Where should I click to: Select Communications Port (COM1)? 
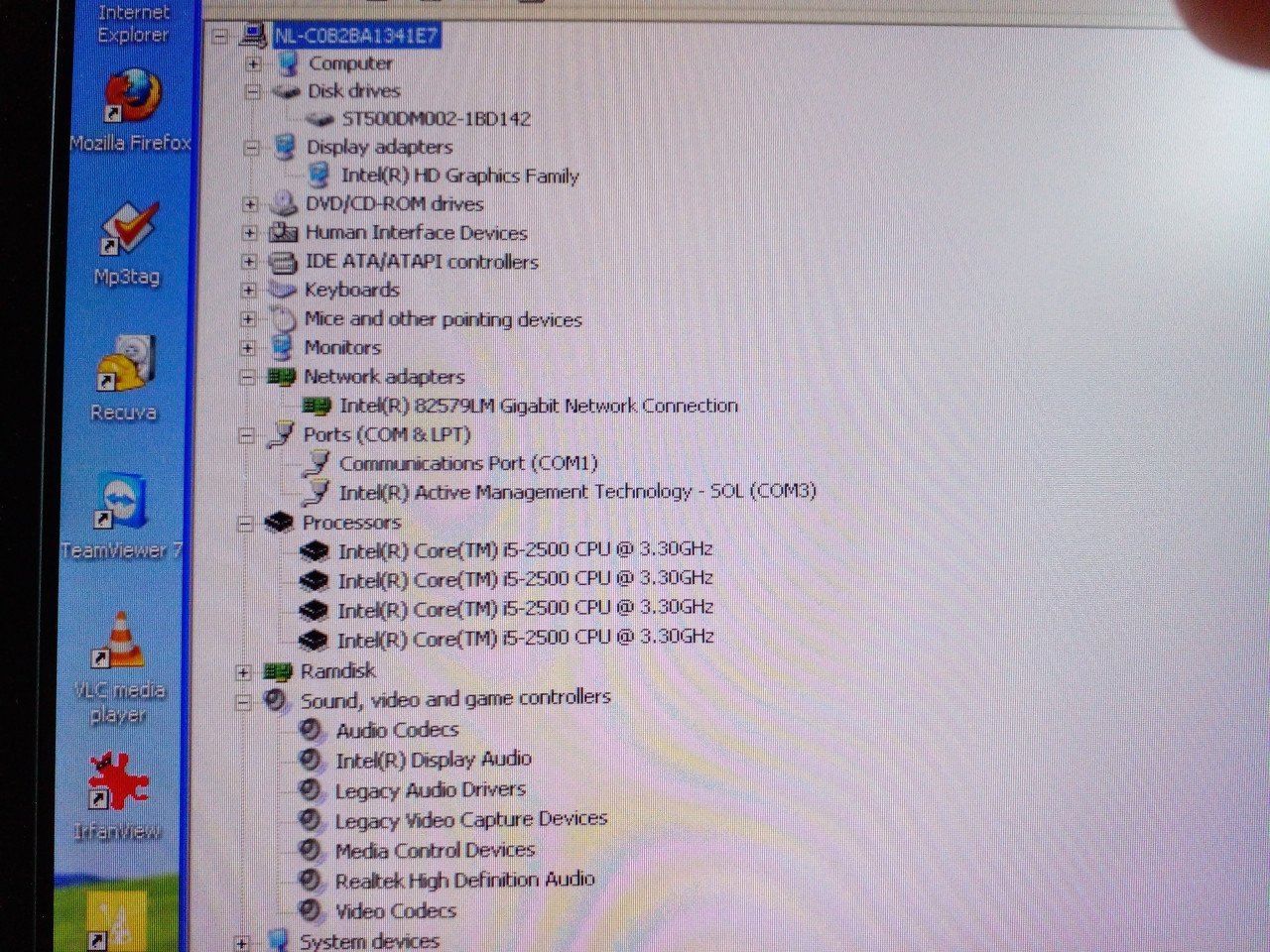point(468,463)
